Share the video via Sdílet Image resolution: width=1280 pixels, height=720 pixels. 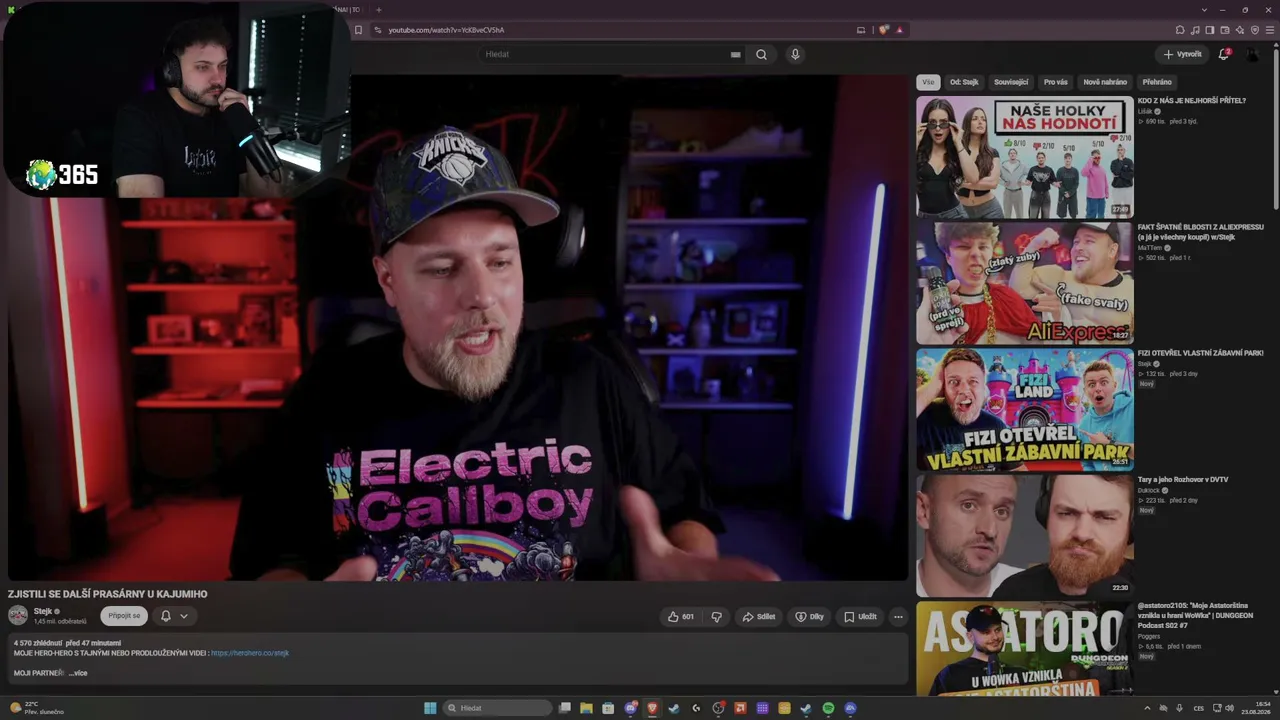pyautogui.click(x=759, y=617)
